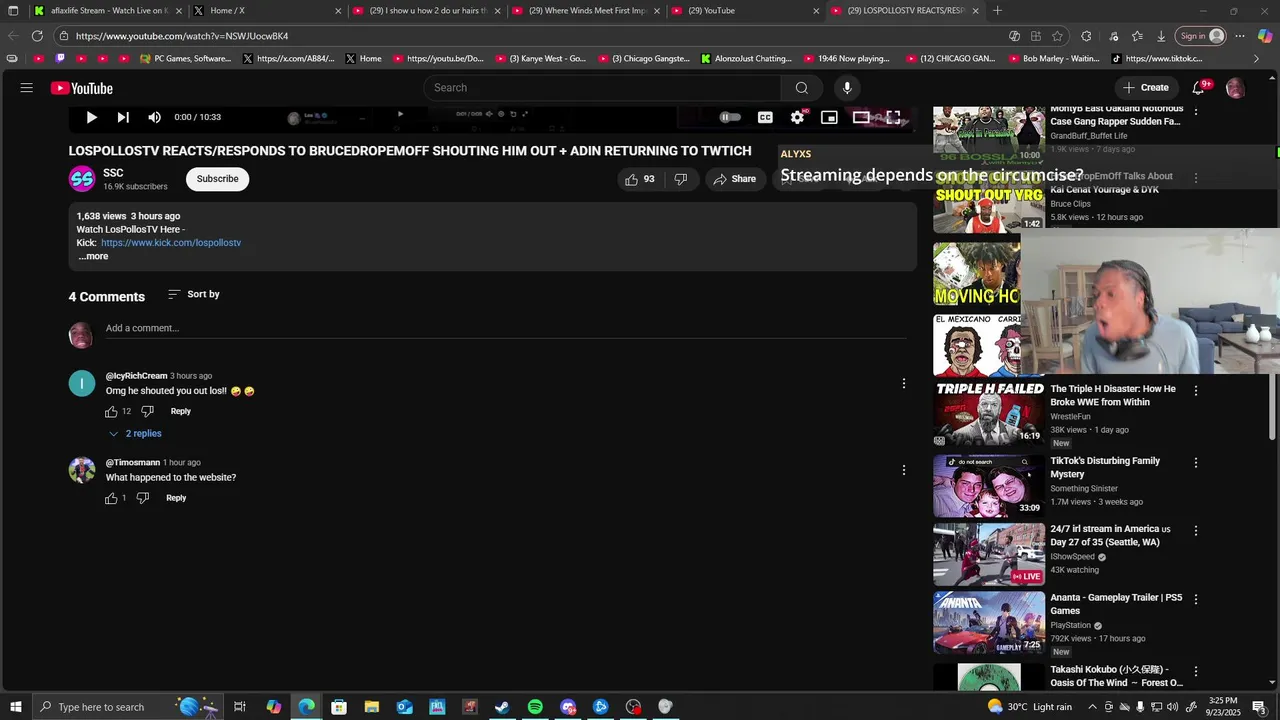This screenshot has height=720, width=1280.
Task: Reload the page
Action: coord(37,36)
